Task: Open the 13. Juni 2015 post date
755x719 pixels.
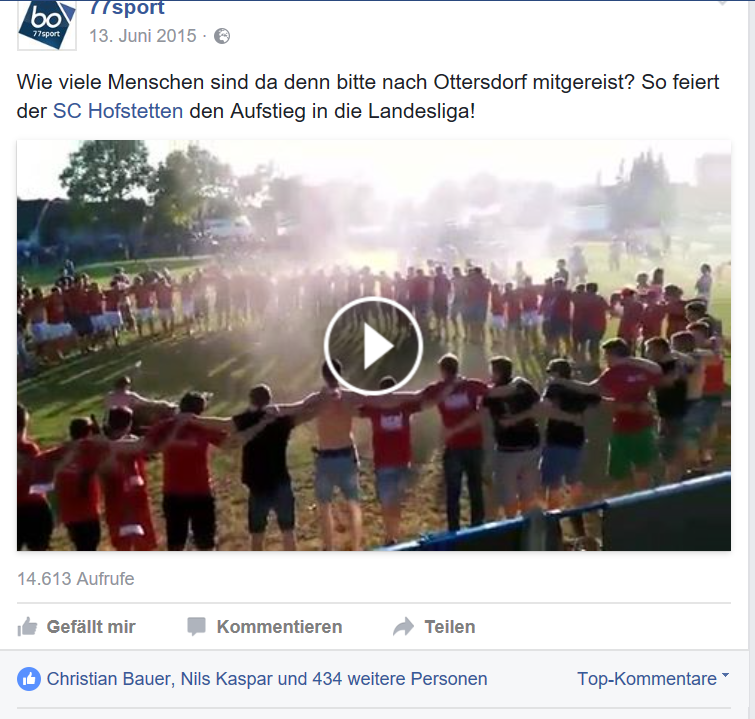Action: coord(143,36)
